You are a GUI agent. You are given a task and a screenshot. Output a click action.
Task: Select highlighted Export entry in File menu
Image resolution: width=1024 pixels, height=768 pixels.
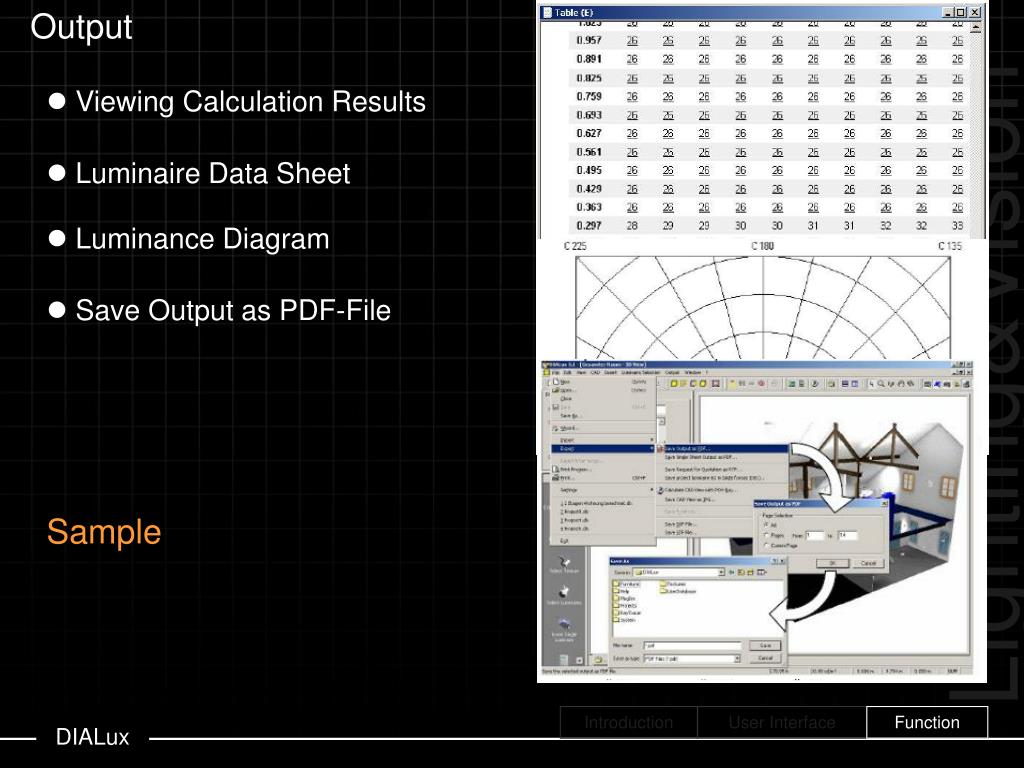[x=603, y=449]
